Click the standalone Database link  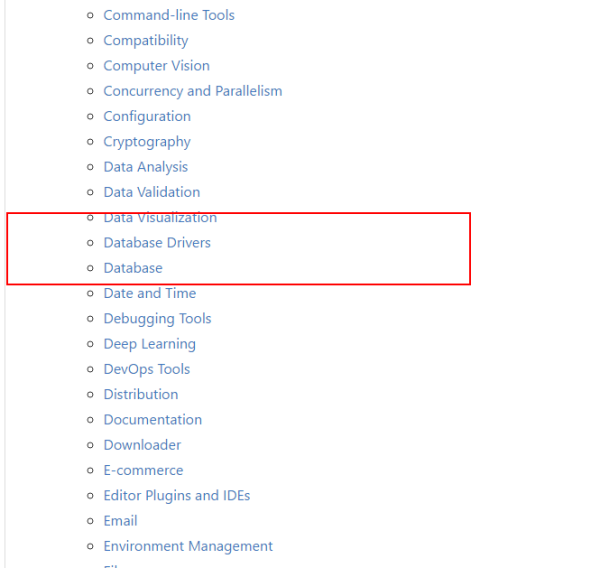pyautogui.click(x=133, y=268)
